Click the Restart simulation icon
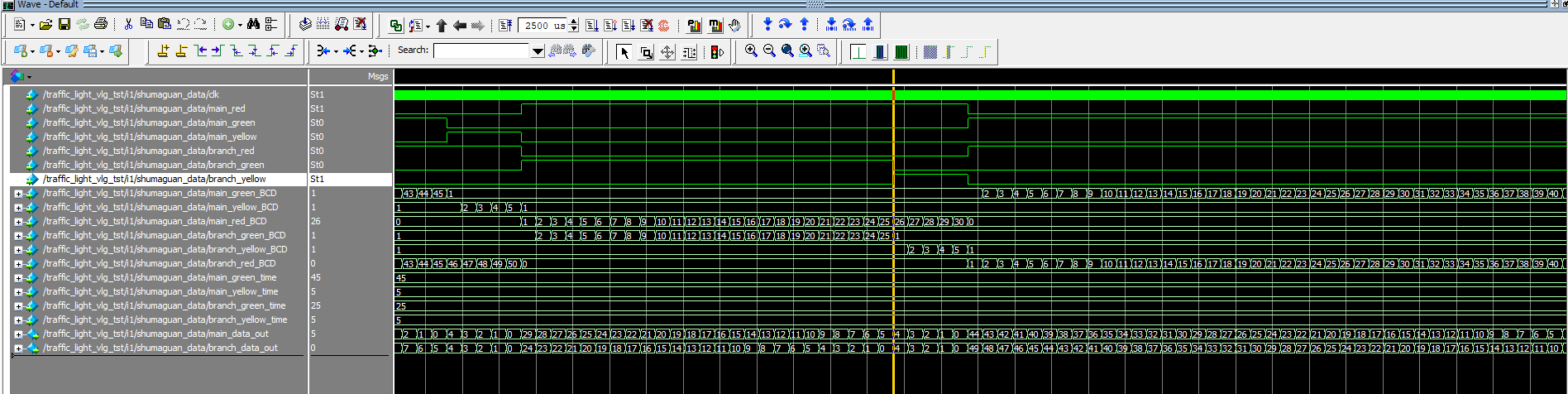This screenshot has height=394, width=1568. [505, 26]
